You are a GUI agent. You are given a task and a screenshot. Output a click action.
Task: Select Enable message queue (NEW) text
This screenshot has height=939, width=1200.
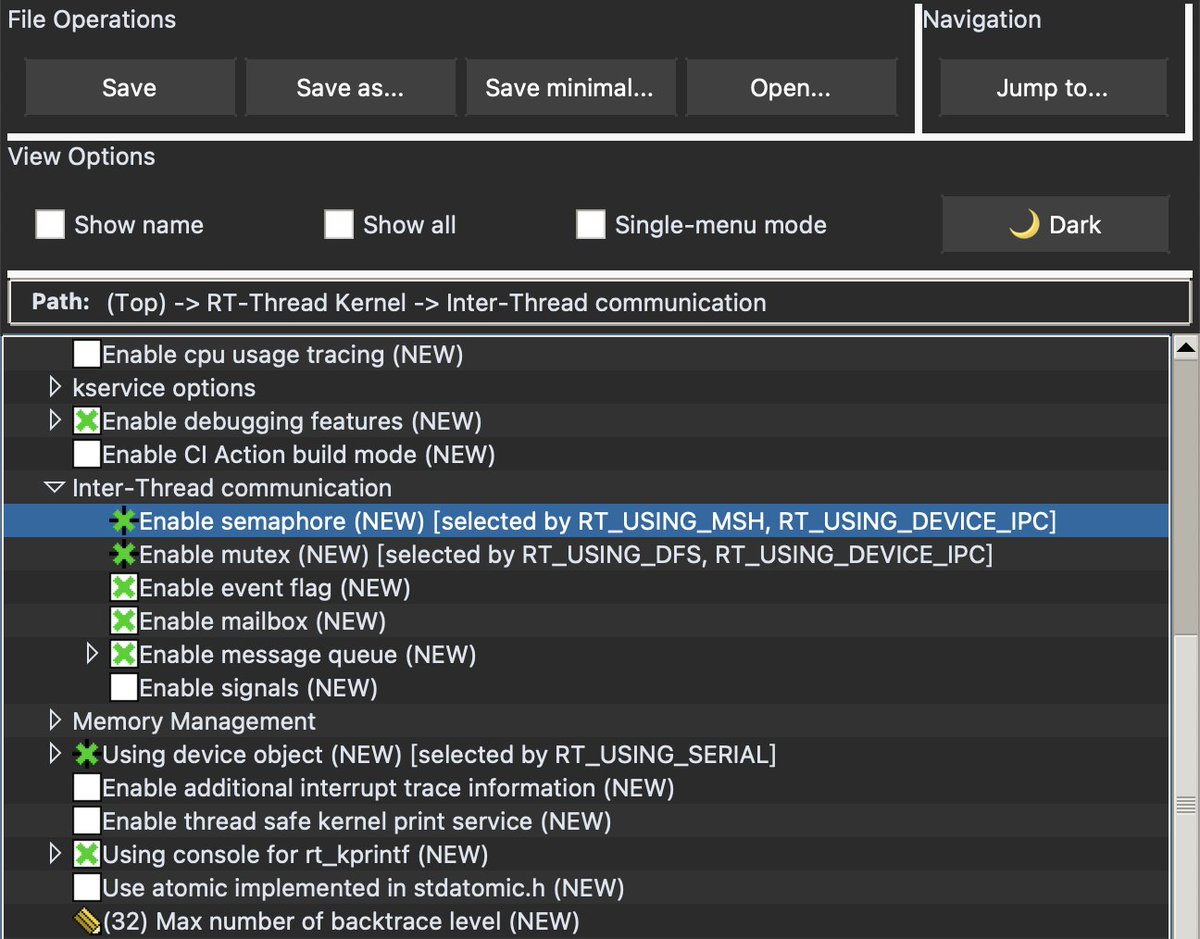pyautogui.click(x=307, y=655)
